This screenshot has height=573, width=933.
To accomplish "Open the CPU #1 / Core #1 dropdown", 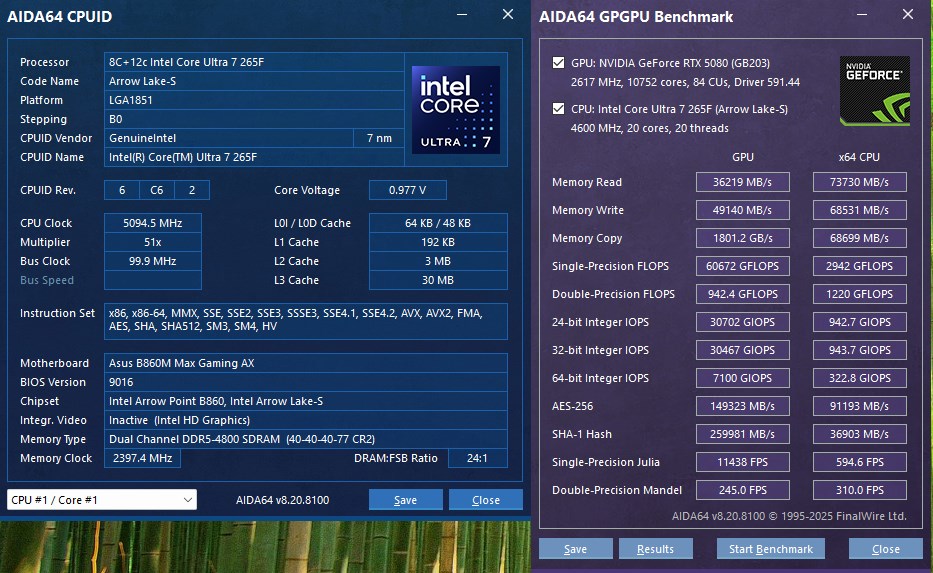I will point(101,500).
